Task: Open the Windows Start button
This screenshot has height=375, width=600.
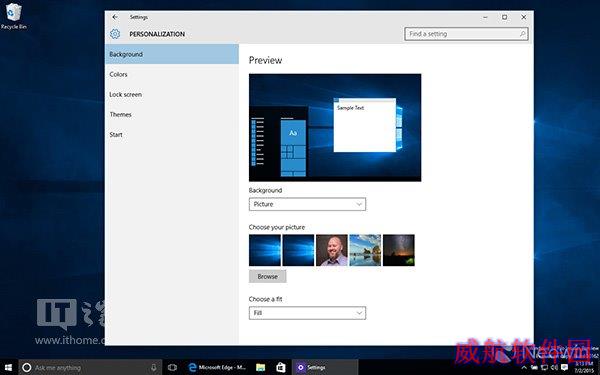Action: pos(8,368)
